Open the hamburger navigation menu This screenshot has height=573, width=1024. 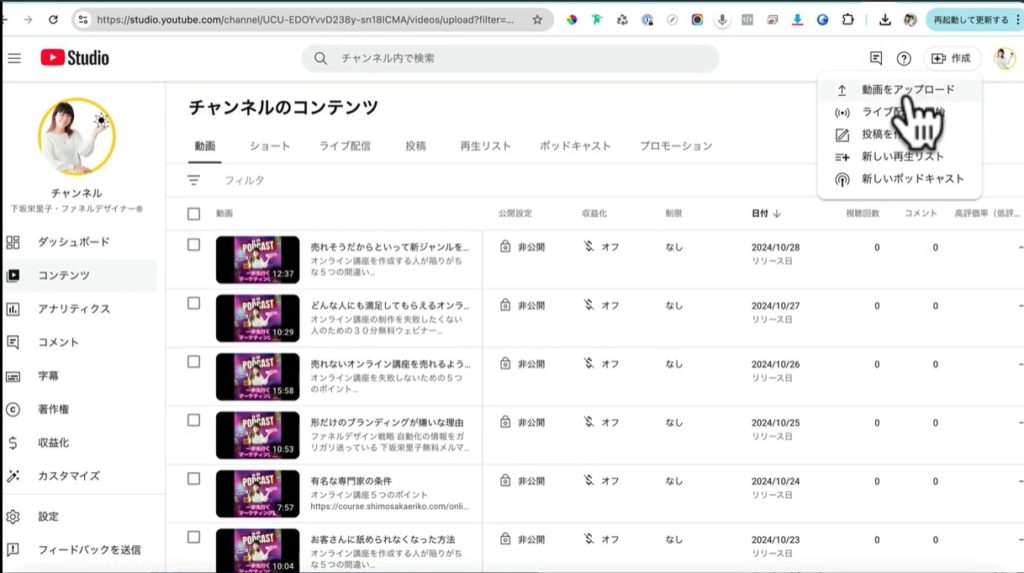pyautogui.click(x=14, y=58)
